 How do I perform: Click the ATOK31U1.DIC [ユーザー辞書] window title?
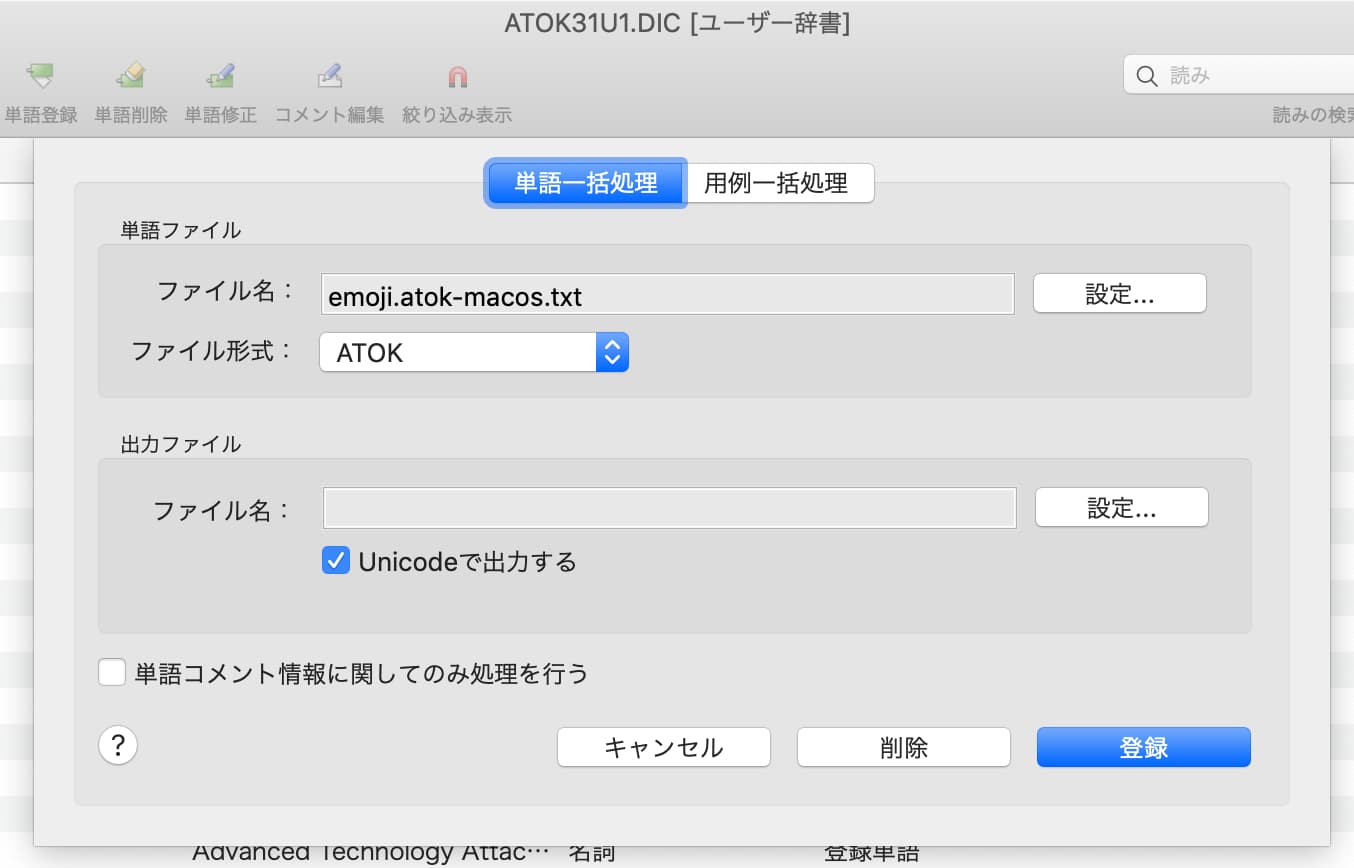[677, 23]
